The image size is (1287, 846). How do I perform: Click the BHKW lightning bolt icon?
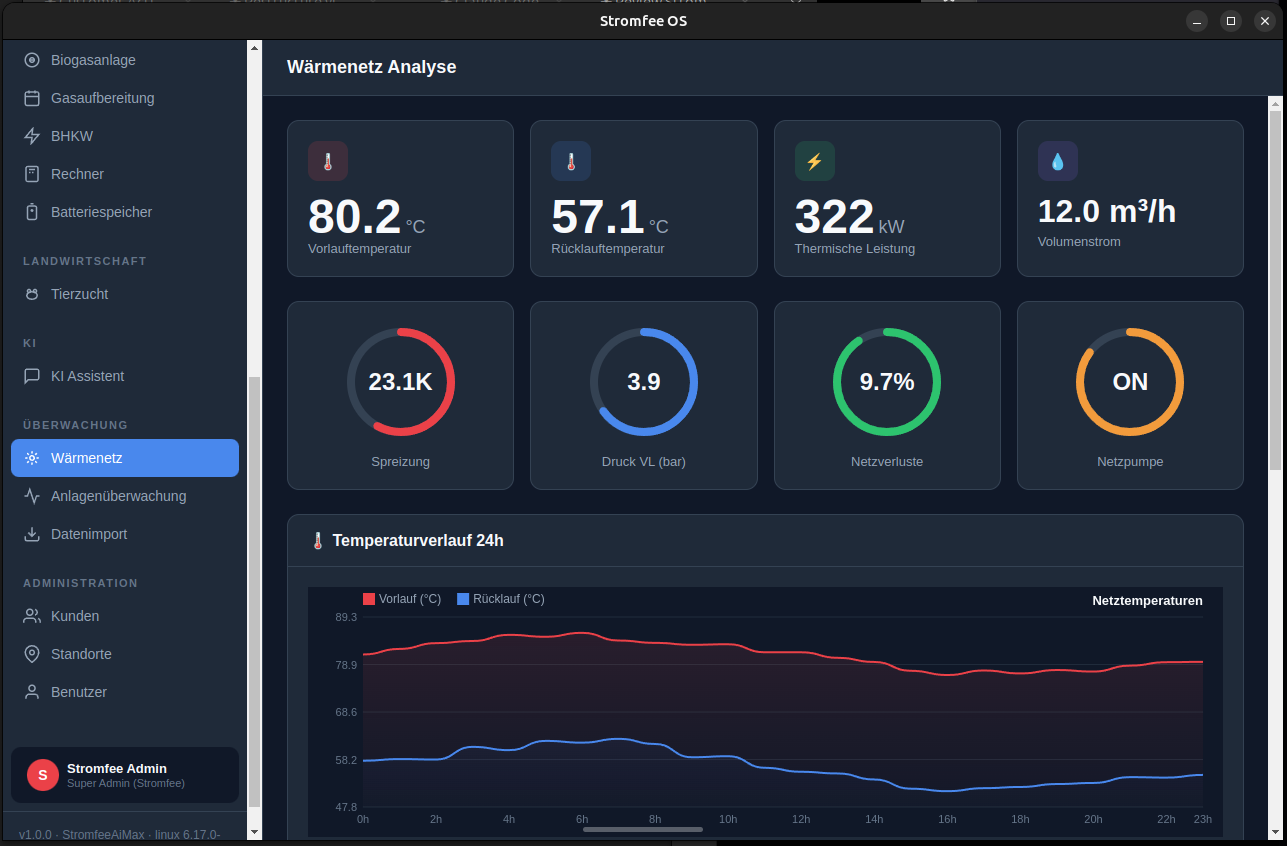point(32,136)
